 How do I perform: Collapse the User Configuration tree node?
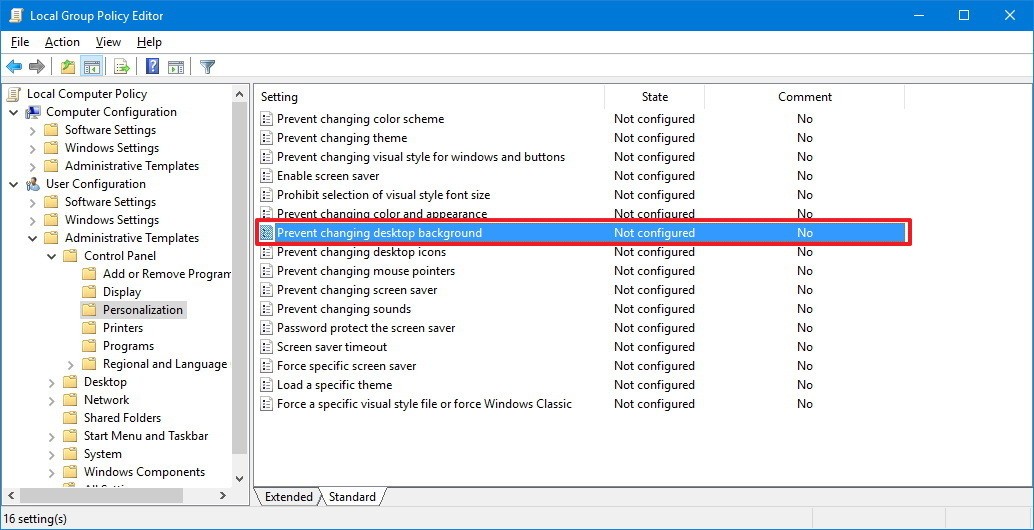click(14, 184)
